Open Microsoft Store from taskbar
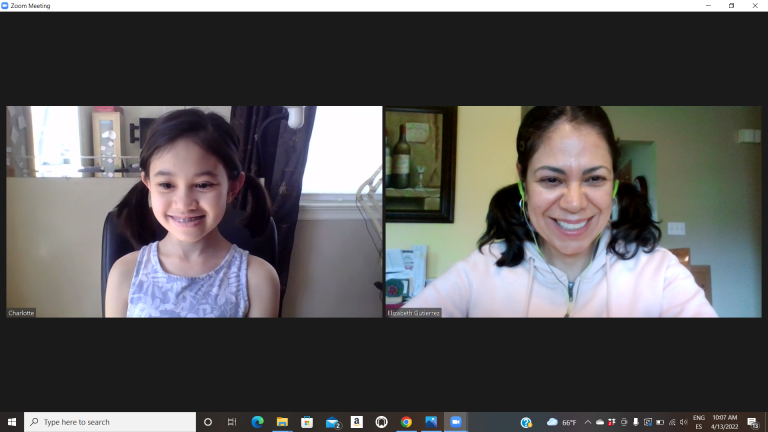Screen dimensions: 768x432 [x=307, y=422]
